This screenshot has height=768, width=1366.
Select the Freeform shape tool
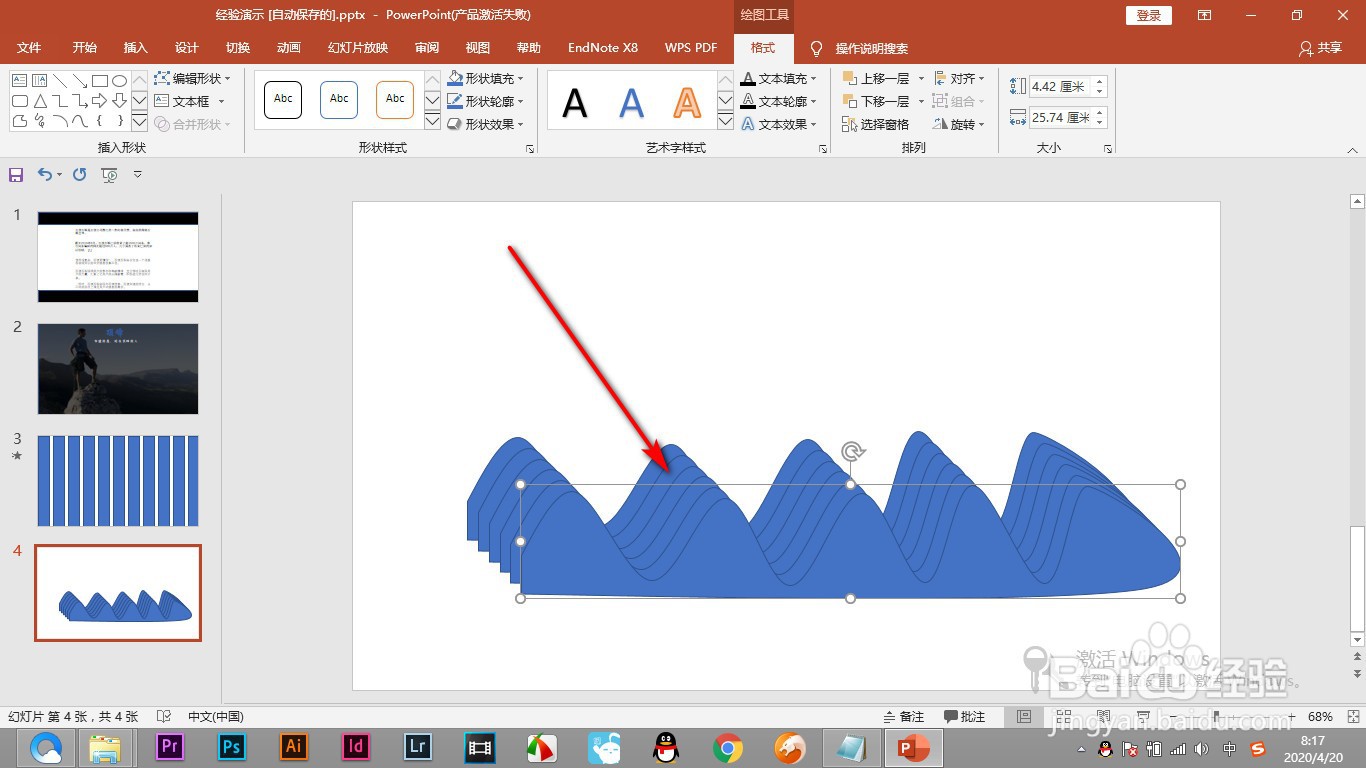click(x=19, y=121)
